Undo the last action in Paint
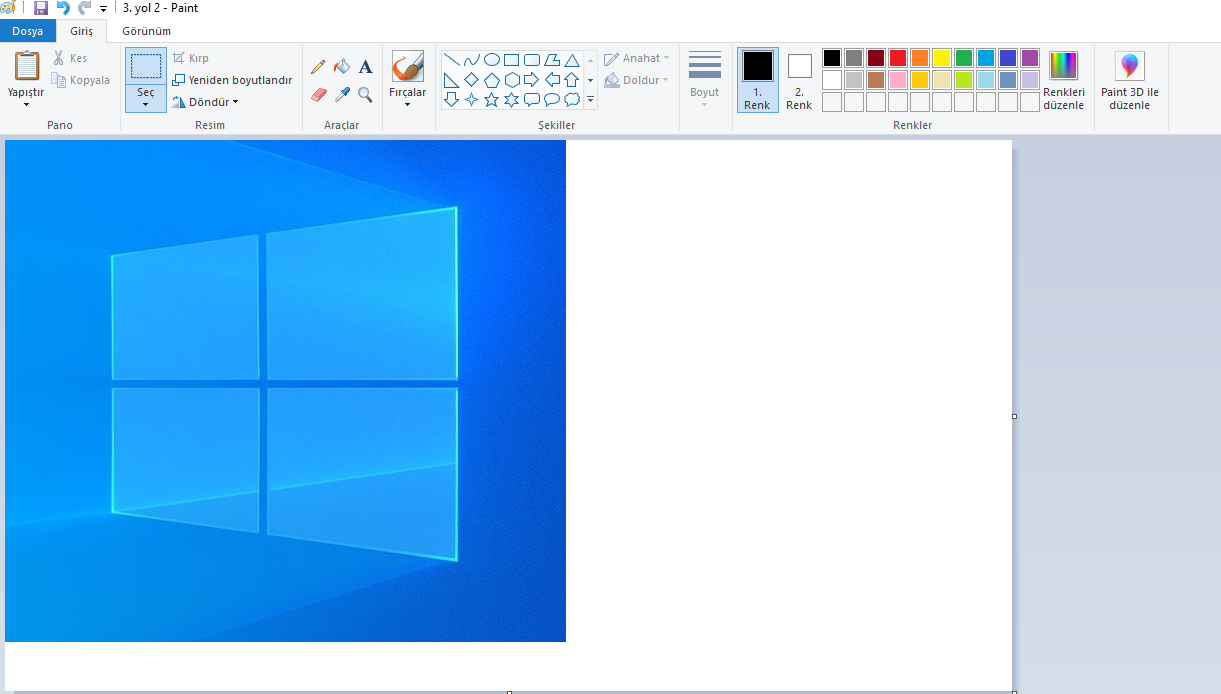1221x694 pixels. (x=63, y=8)
